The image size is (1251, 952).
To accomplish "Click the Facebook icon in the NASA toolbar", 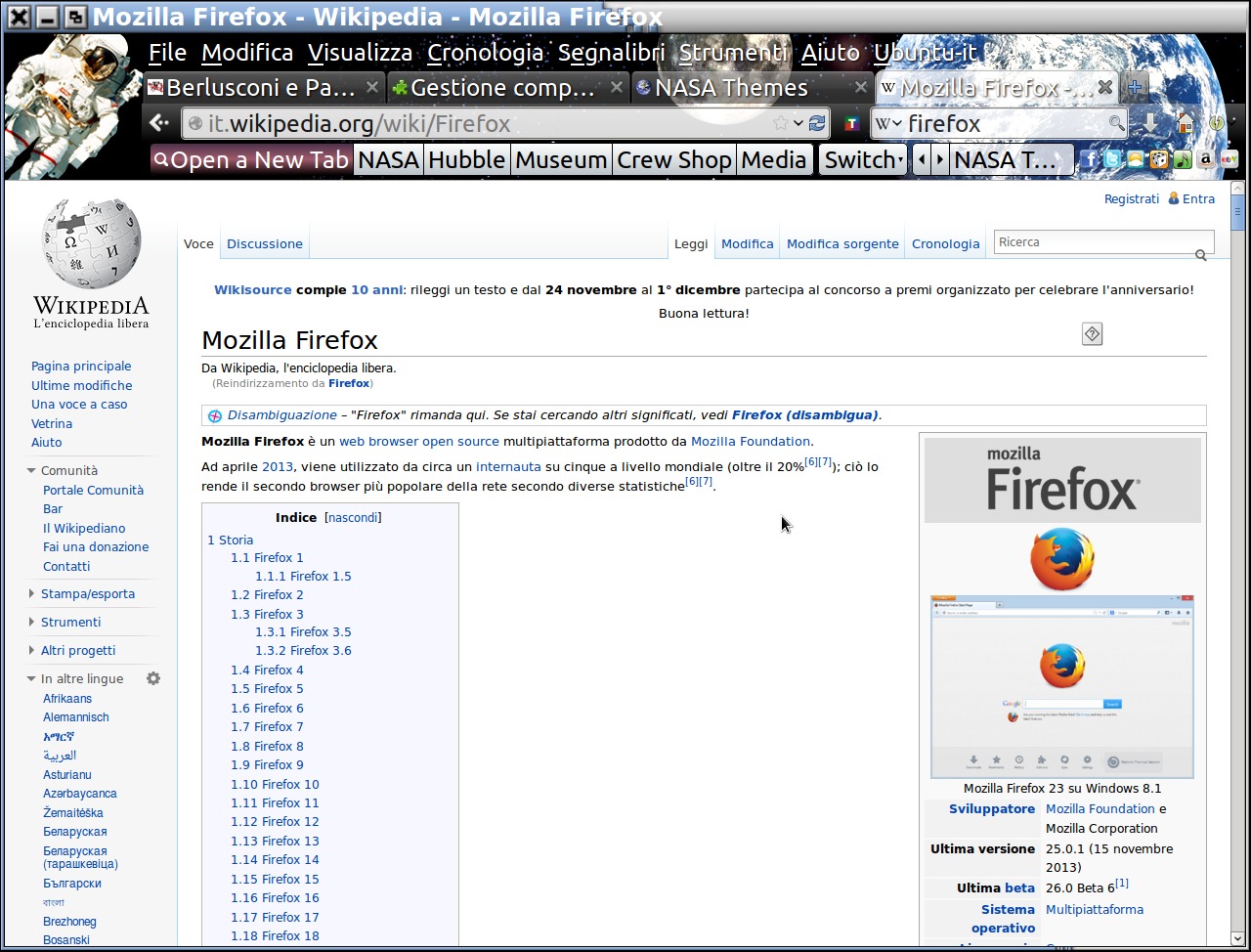I will (x=1089, y=160).
